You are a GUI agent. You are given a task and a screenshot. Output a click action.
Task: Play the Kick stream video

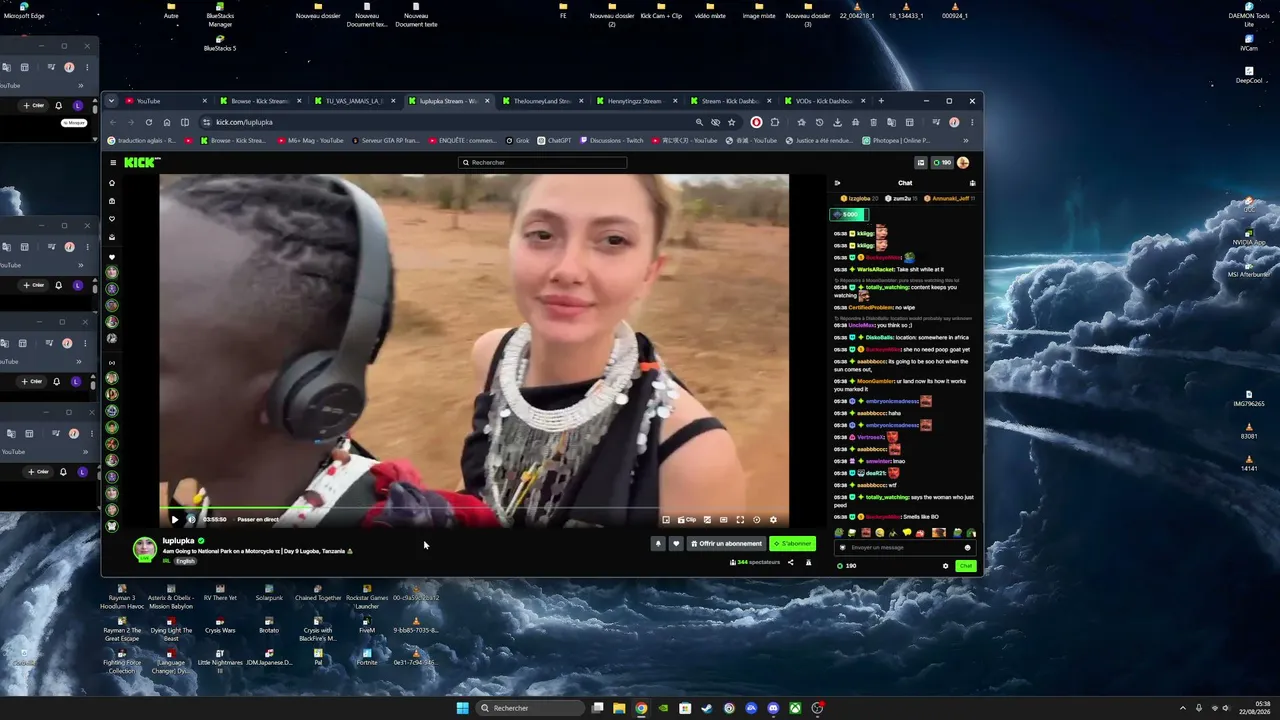[175, 520]
